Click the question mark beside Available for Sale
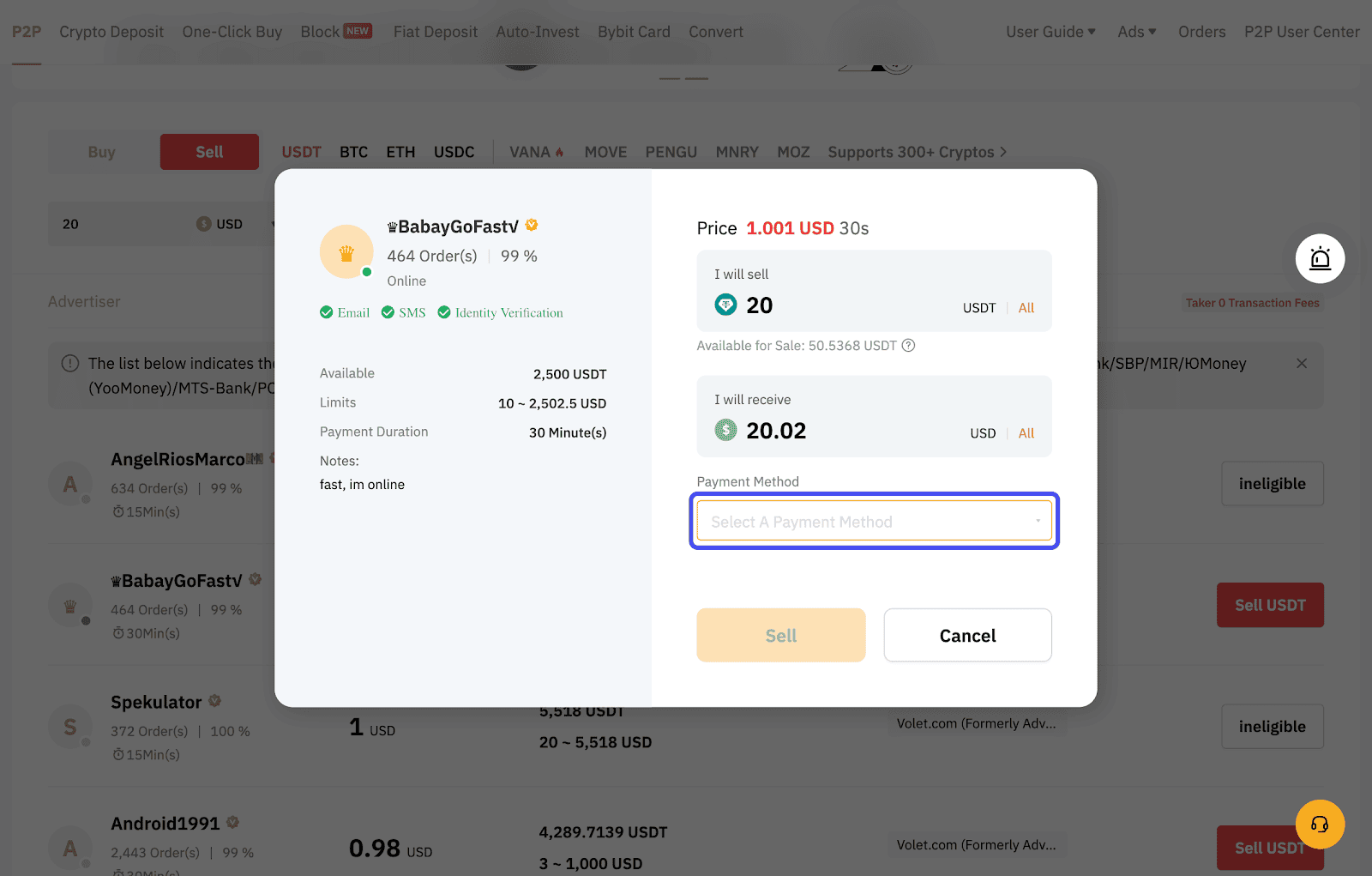Image resolution: width=1372 pixels, height=876 pixels. 909,346
